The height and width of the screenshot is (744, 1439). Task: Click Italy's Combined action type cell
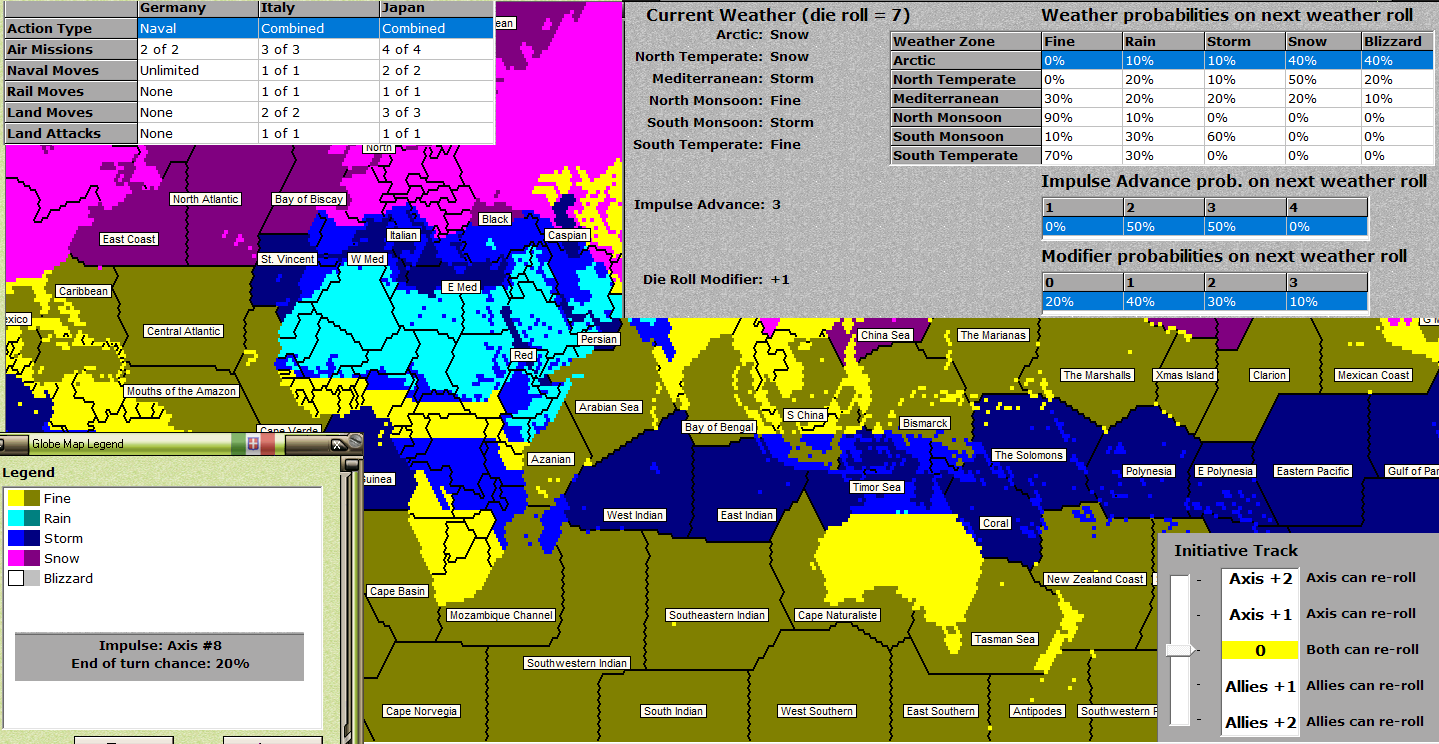point(318,29)
